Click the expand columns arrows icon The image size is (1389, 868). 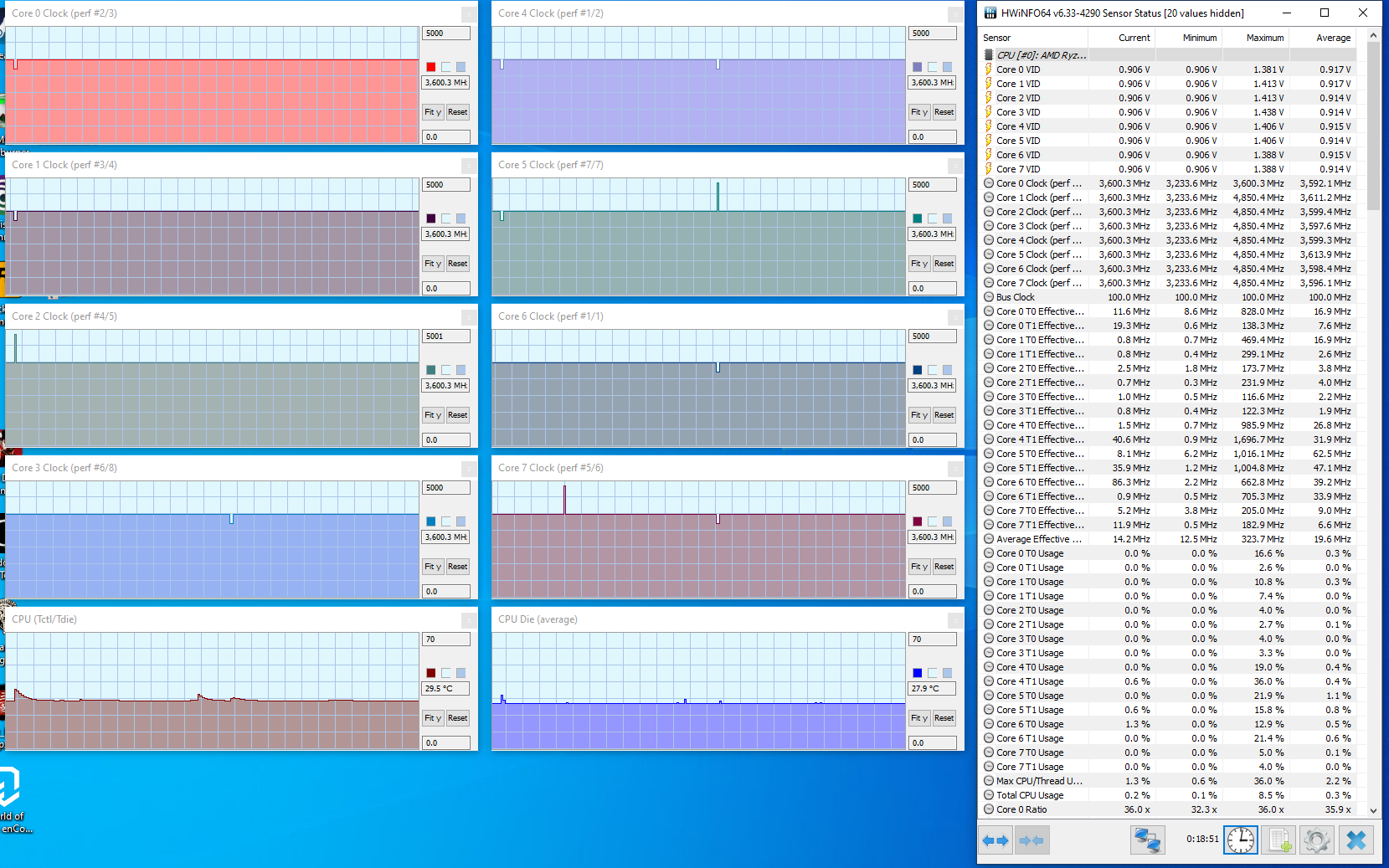point(995,840)
